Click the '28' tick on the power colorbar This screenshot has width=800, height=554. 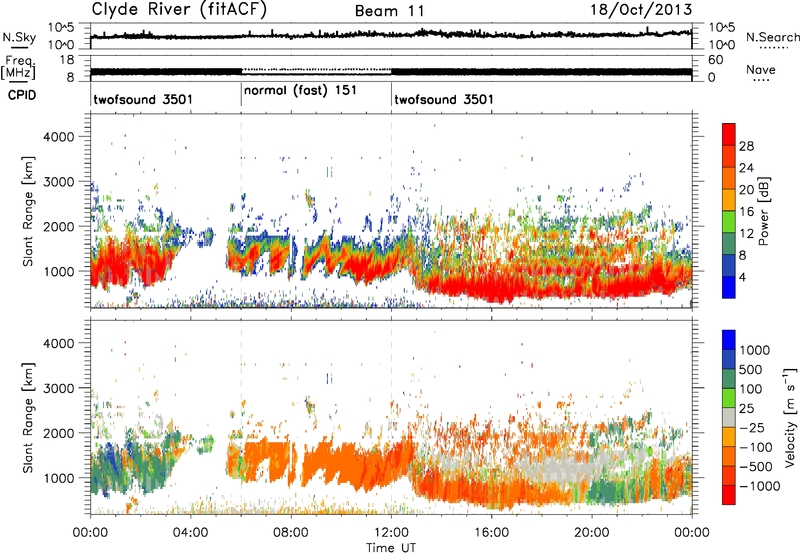746,146
